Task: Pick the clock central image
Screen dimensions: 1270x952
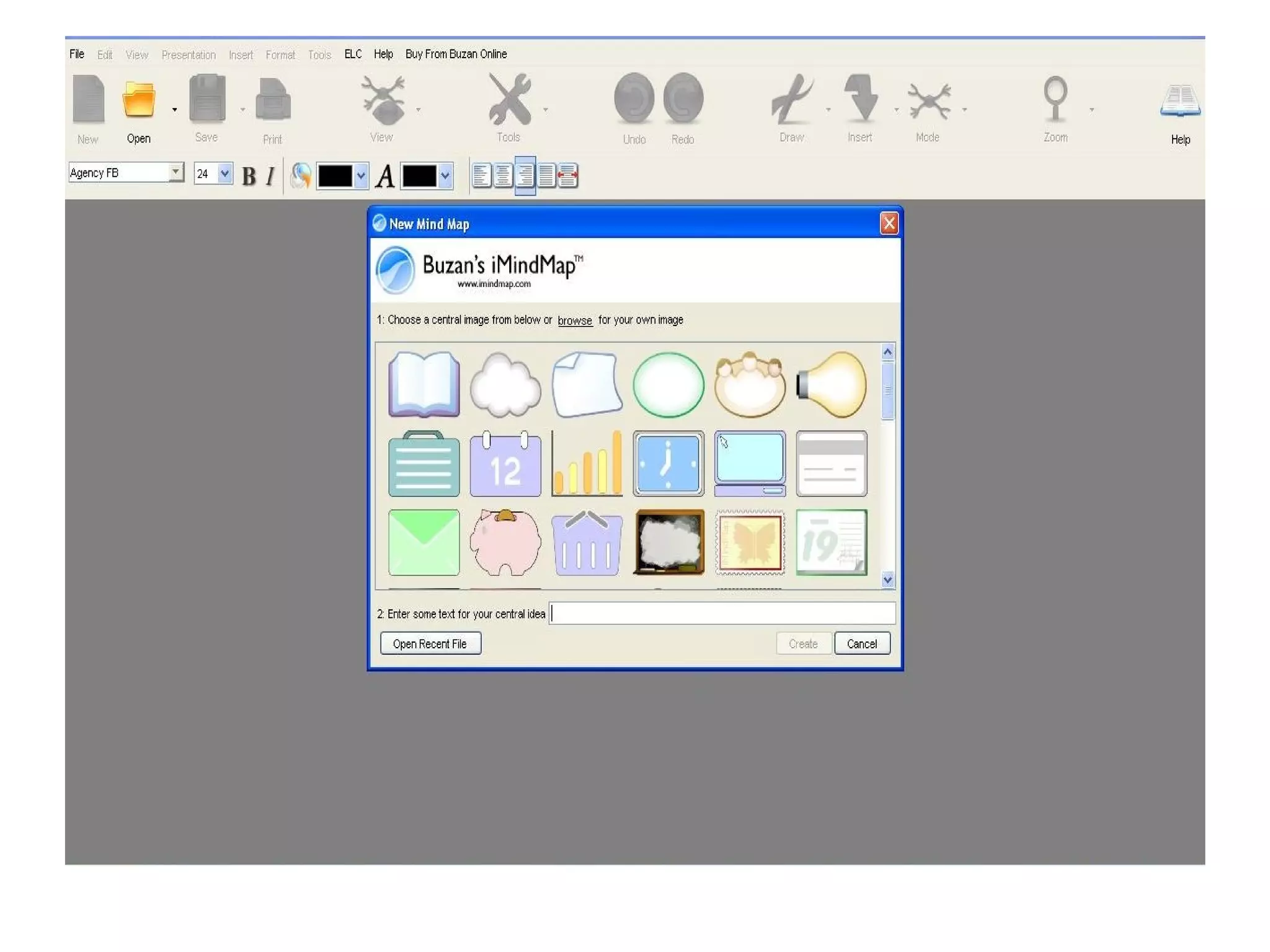Action: 668,464
